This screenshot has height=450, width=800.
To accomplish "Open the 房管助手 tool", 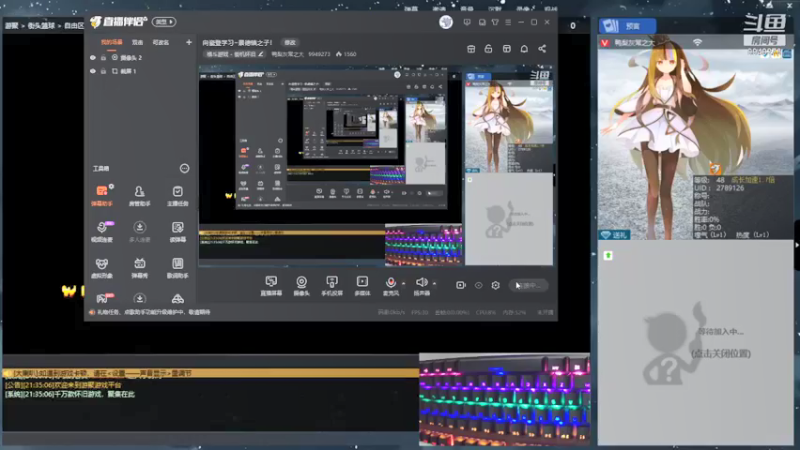I will point(139,195).
